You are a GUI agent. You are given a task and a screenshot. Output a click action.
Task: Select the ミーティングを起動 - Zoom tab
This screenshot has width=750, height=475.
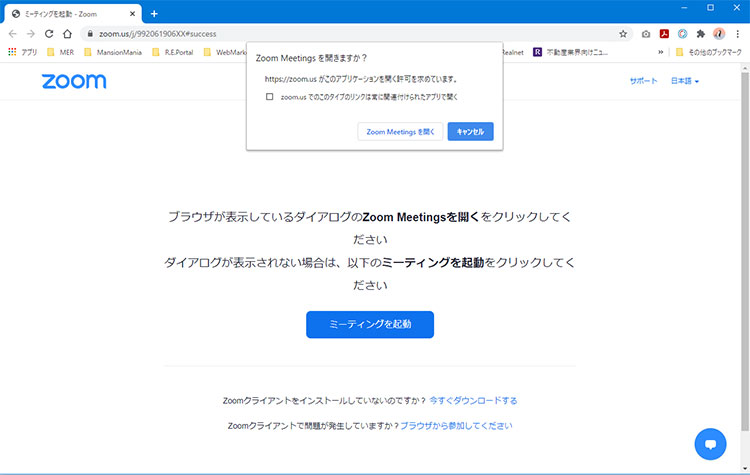[73, 14]
